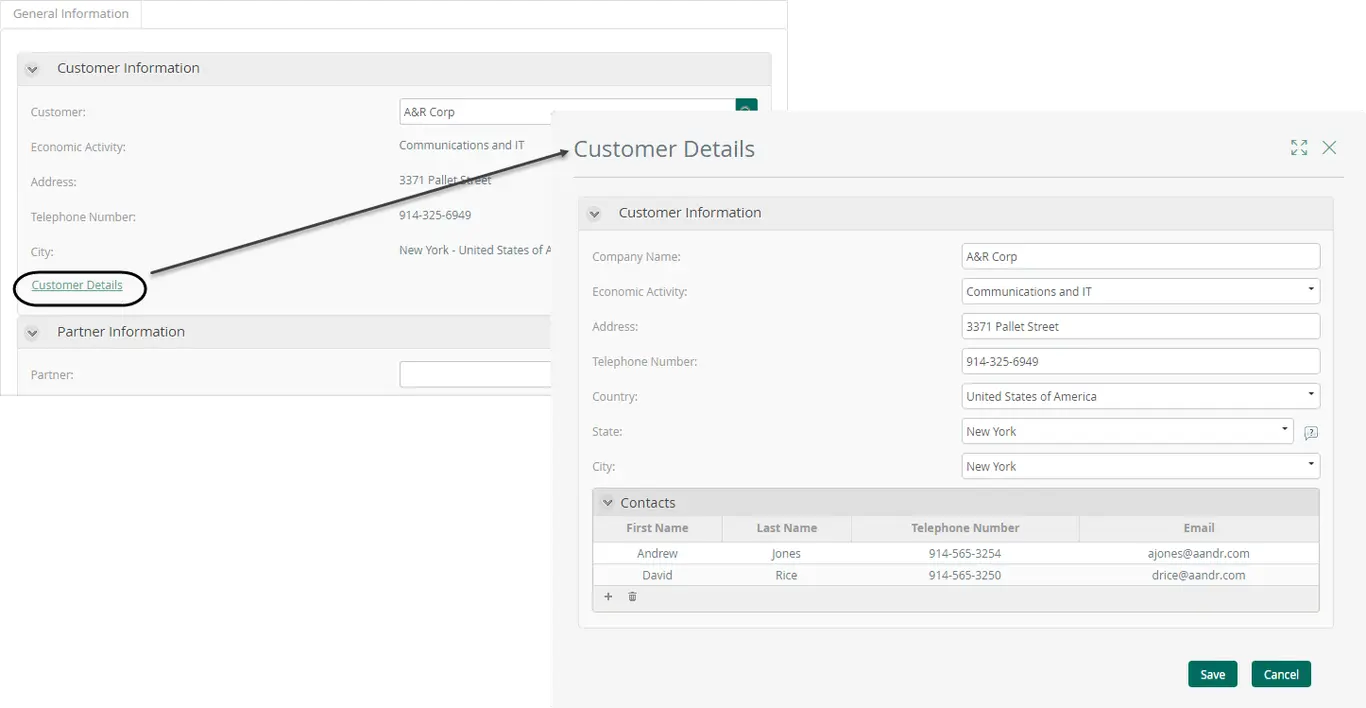Viewport: 1366px width, 708px height.
Task: Switch to the General Information tab
Action: (x=71, y=14)
